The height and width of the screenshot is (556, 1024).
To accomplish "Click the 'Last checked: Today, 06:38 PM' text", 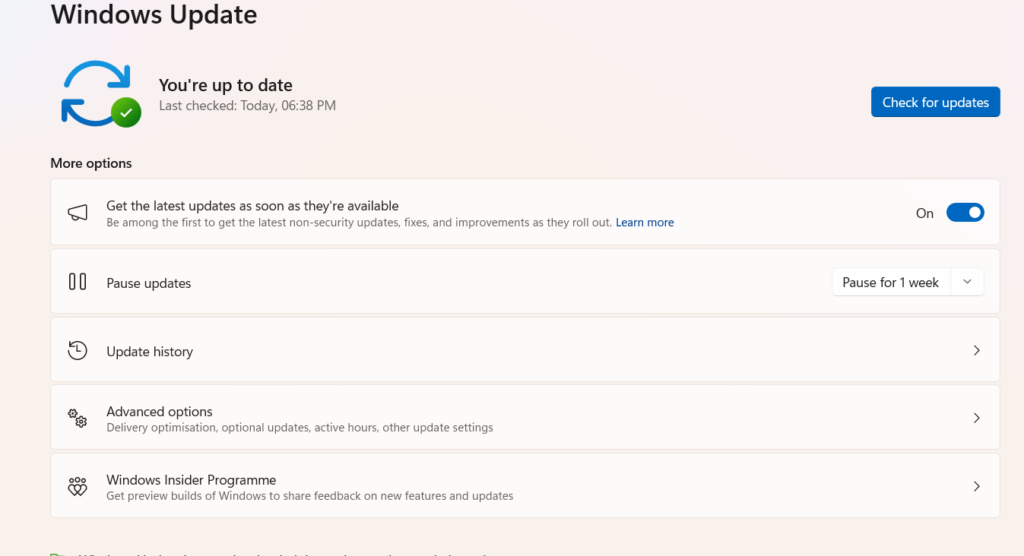I will click(247, 105).
